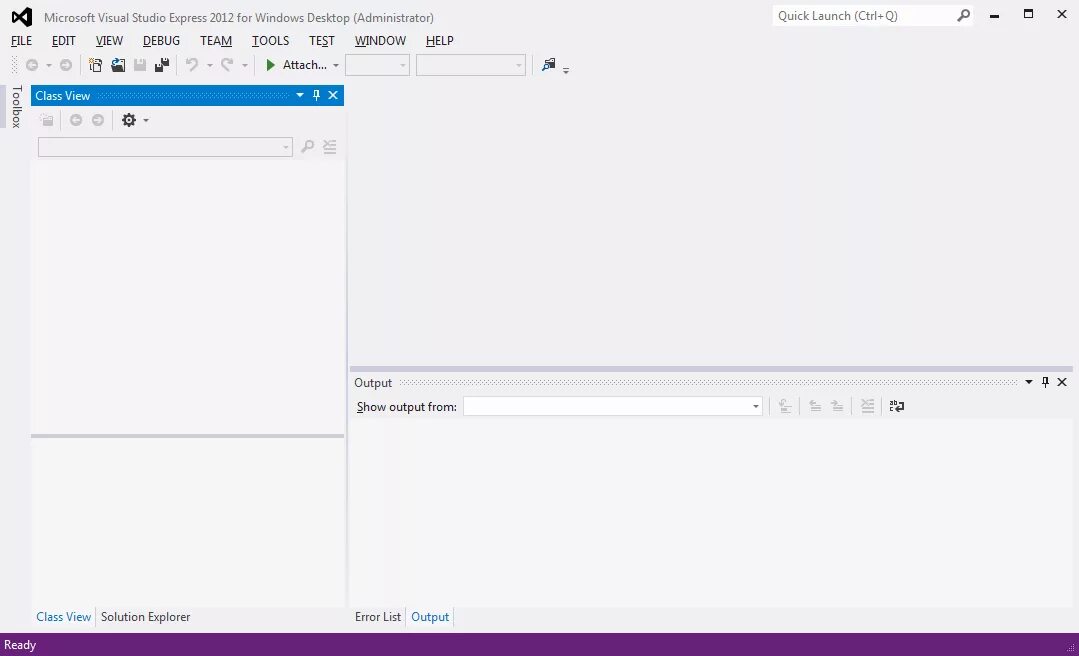Open the VIEW menu
Screen dimensions: 1079x656
pos(109,41)
